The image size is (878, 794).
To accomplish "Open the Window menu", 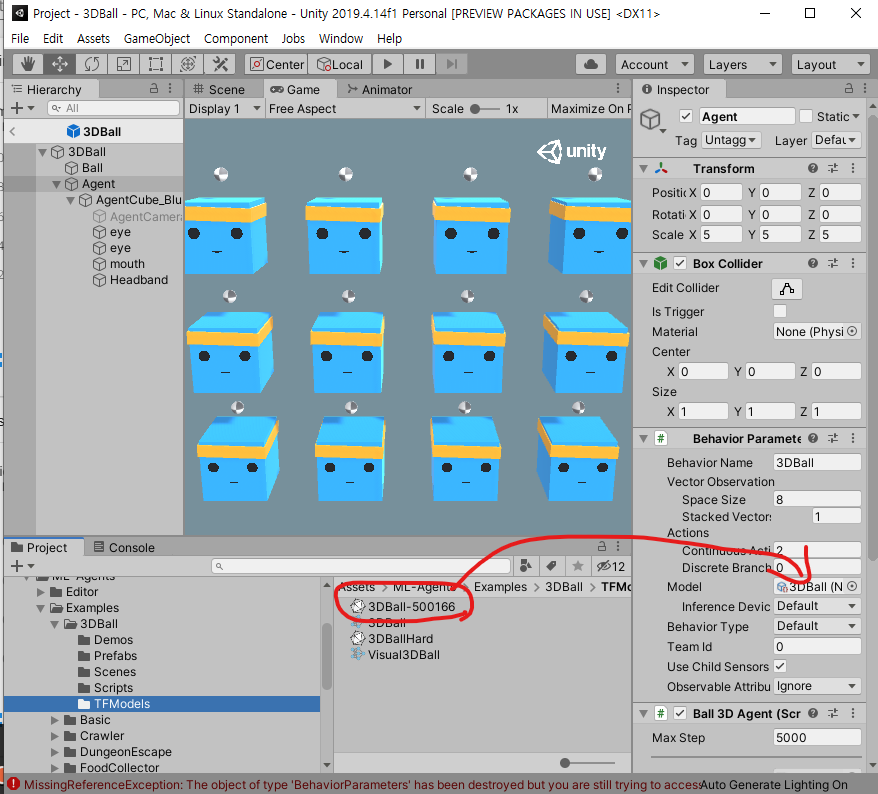I will click(x=340, y=39).
